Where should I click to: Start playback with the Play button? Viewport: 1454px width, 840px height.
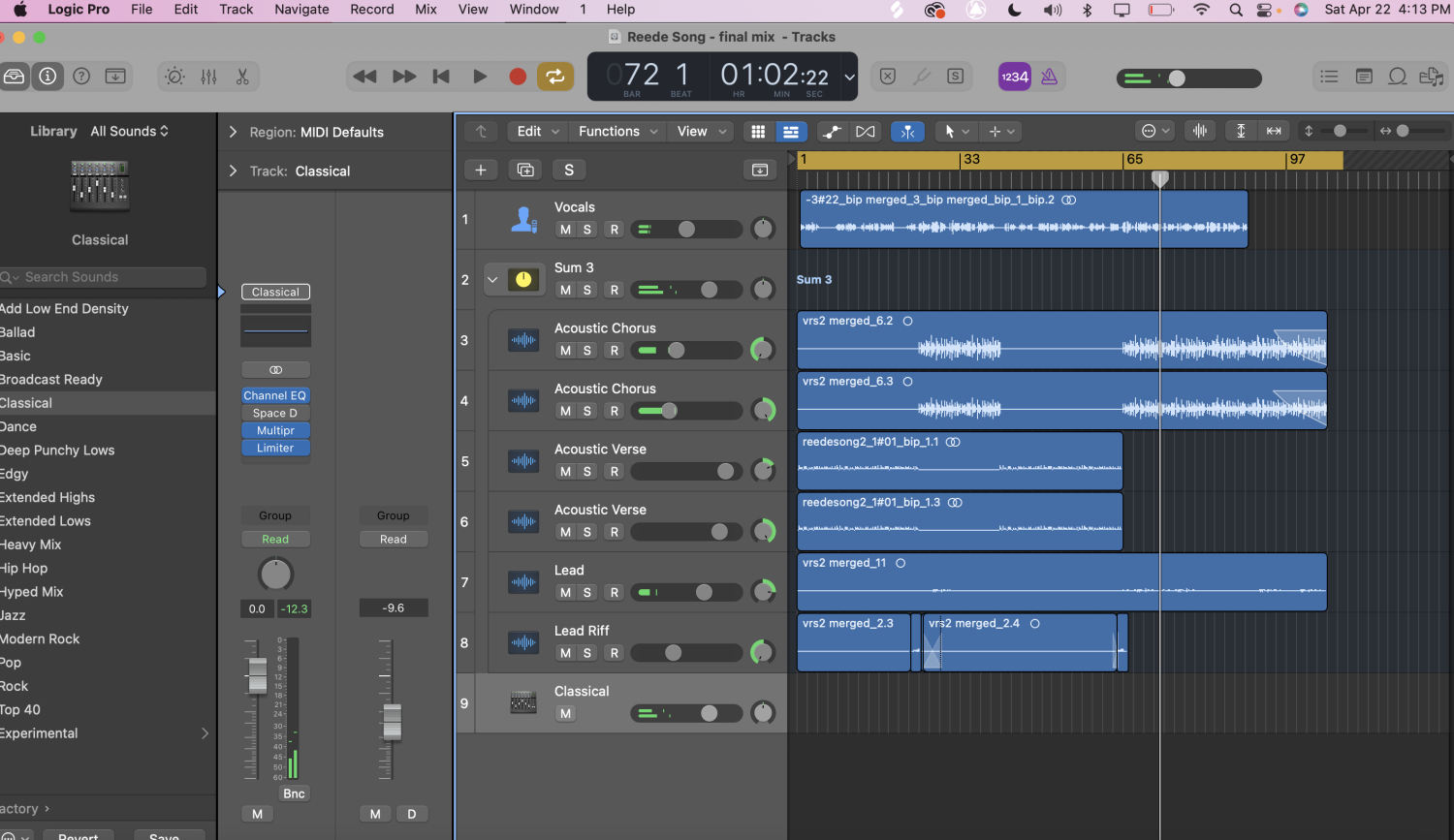(x=480, y=77)
